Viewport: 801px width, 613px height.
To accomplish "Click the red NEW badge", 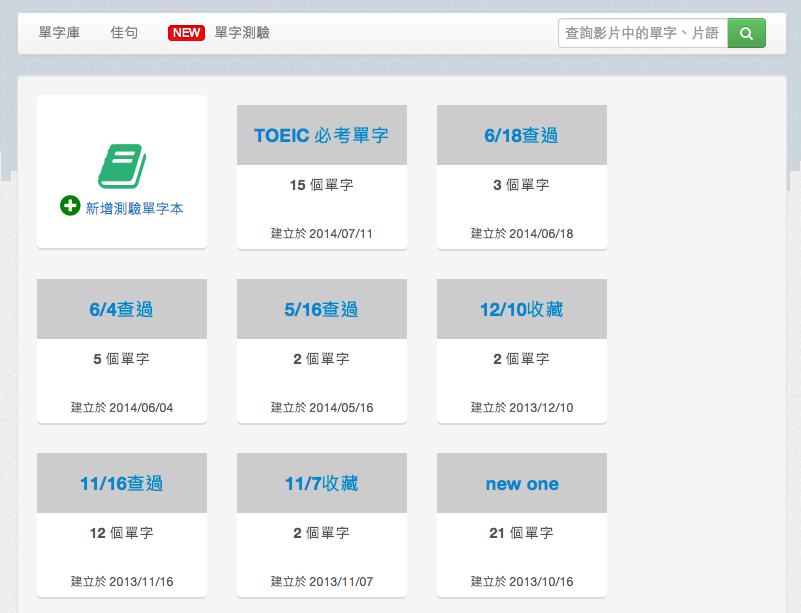I will 187,33.
